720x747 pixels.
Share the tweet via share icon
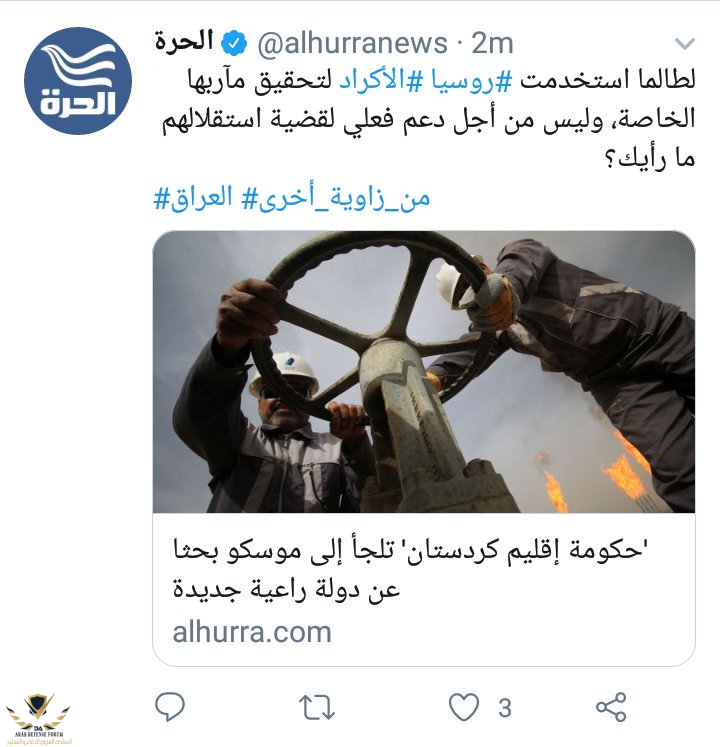pyautogui.click(x=611, y=707)
